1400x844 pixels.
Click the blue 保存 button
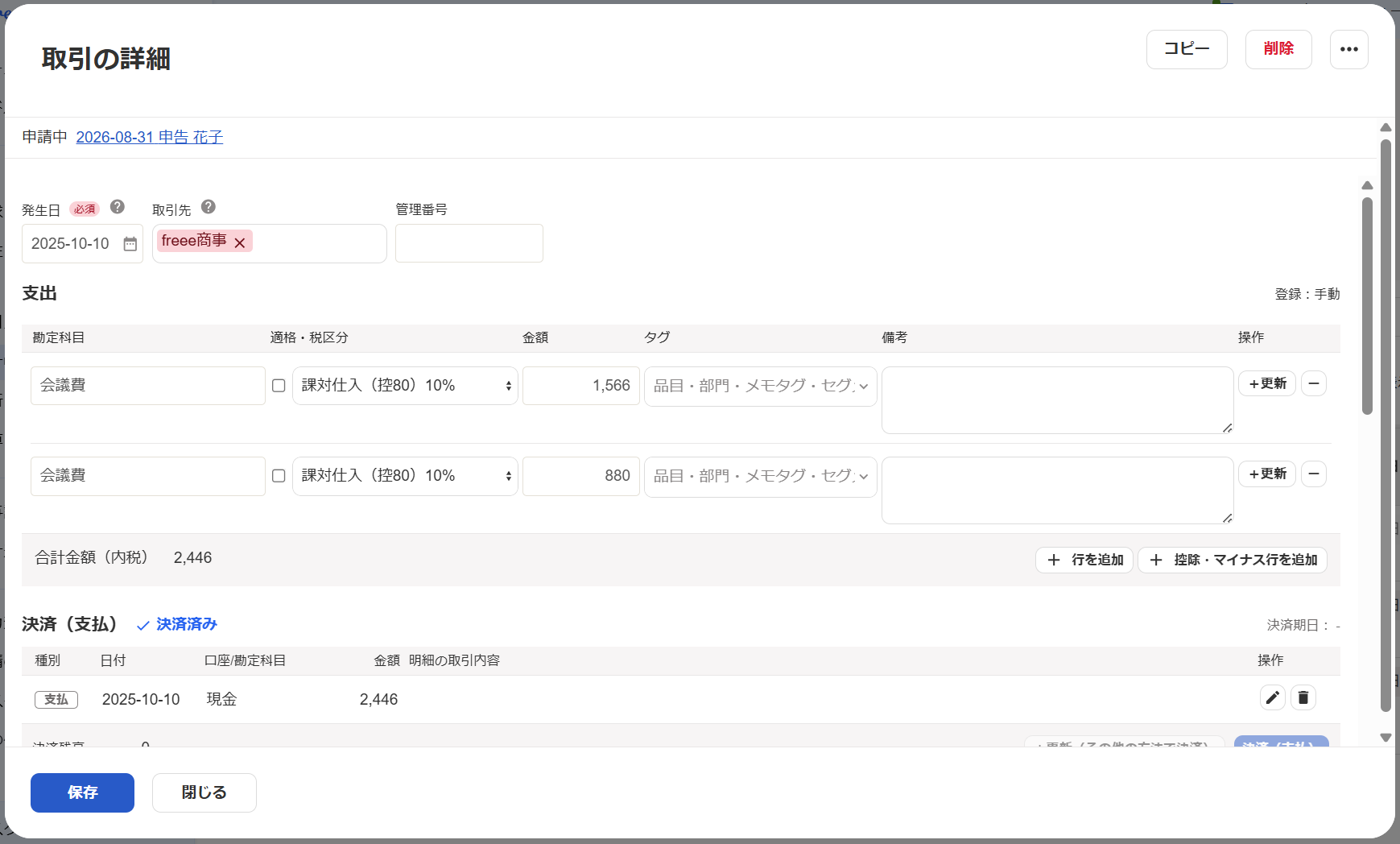[x=82, y=792]
